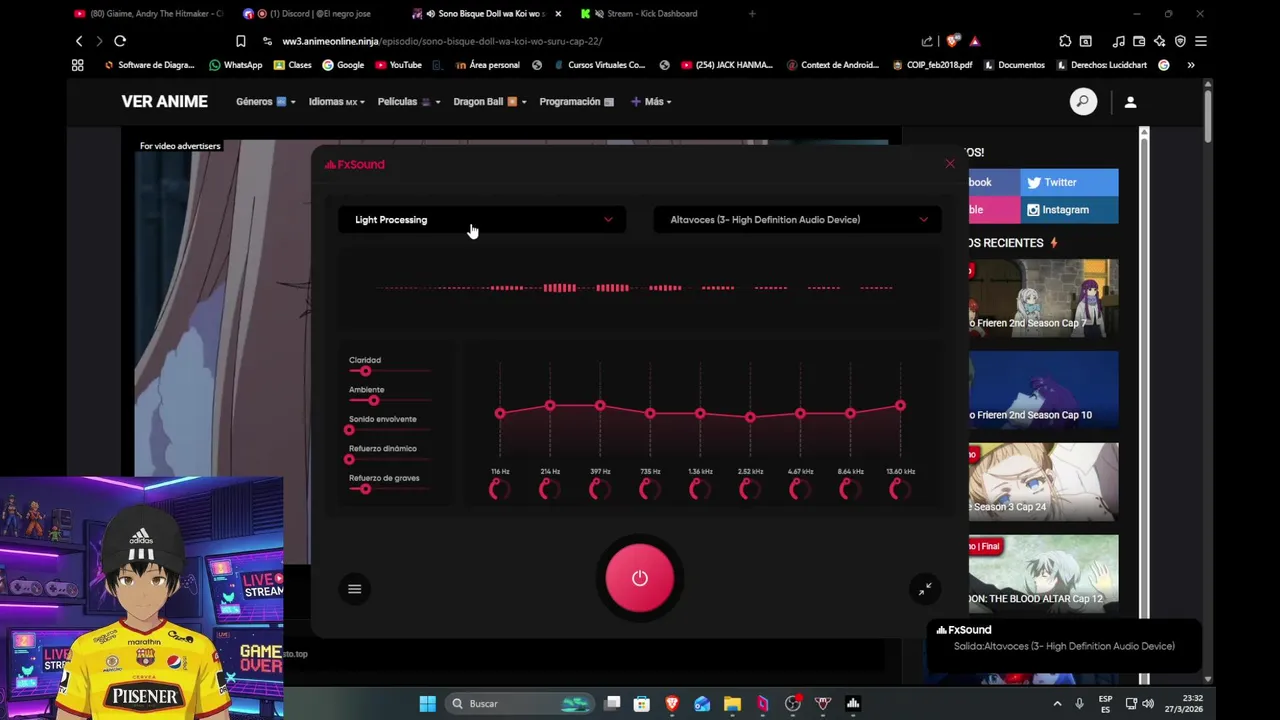Close the FxSound window with the X
Image resolution: width=1280 pixels, height=720 pixels.
(950, 164)
